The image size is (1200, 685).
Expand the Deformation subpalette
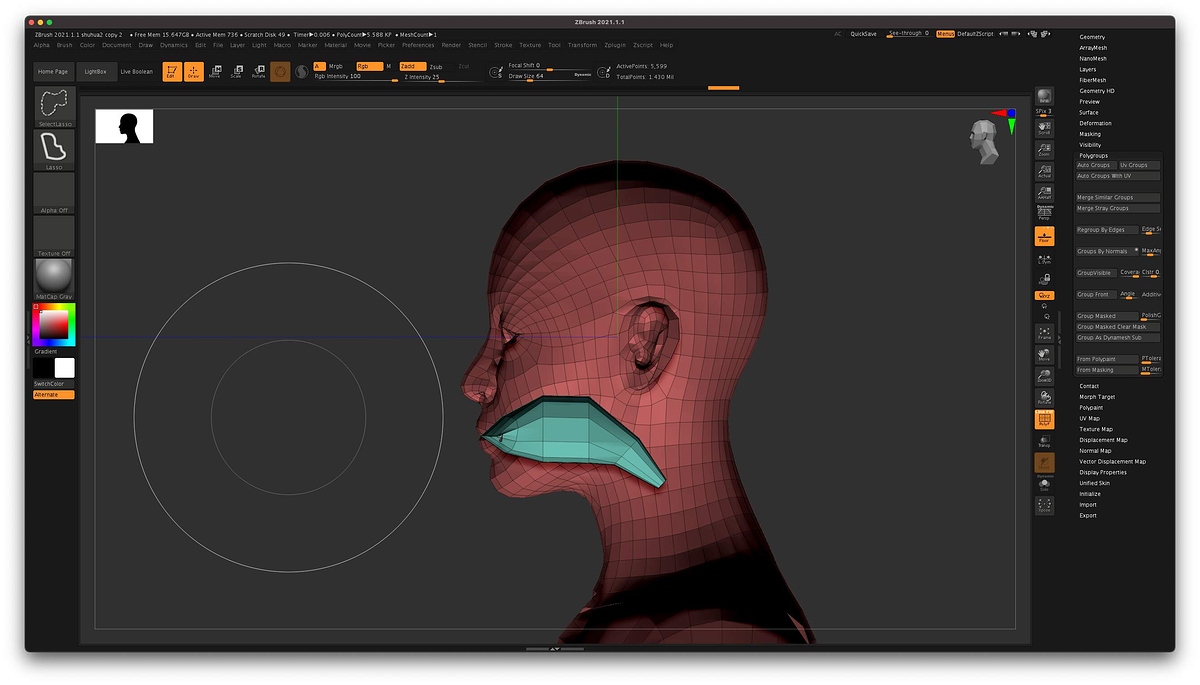(1095, 123)
